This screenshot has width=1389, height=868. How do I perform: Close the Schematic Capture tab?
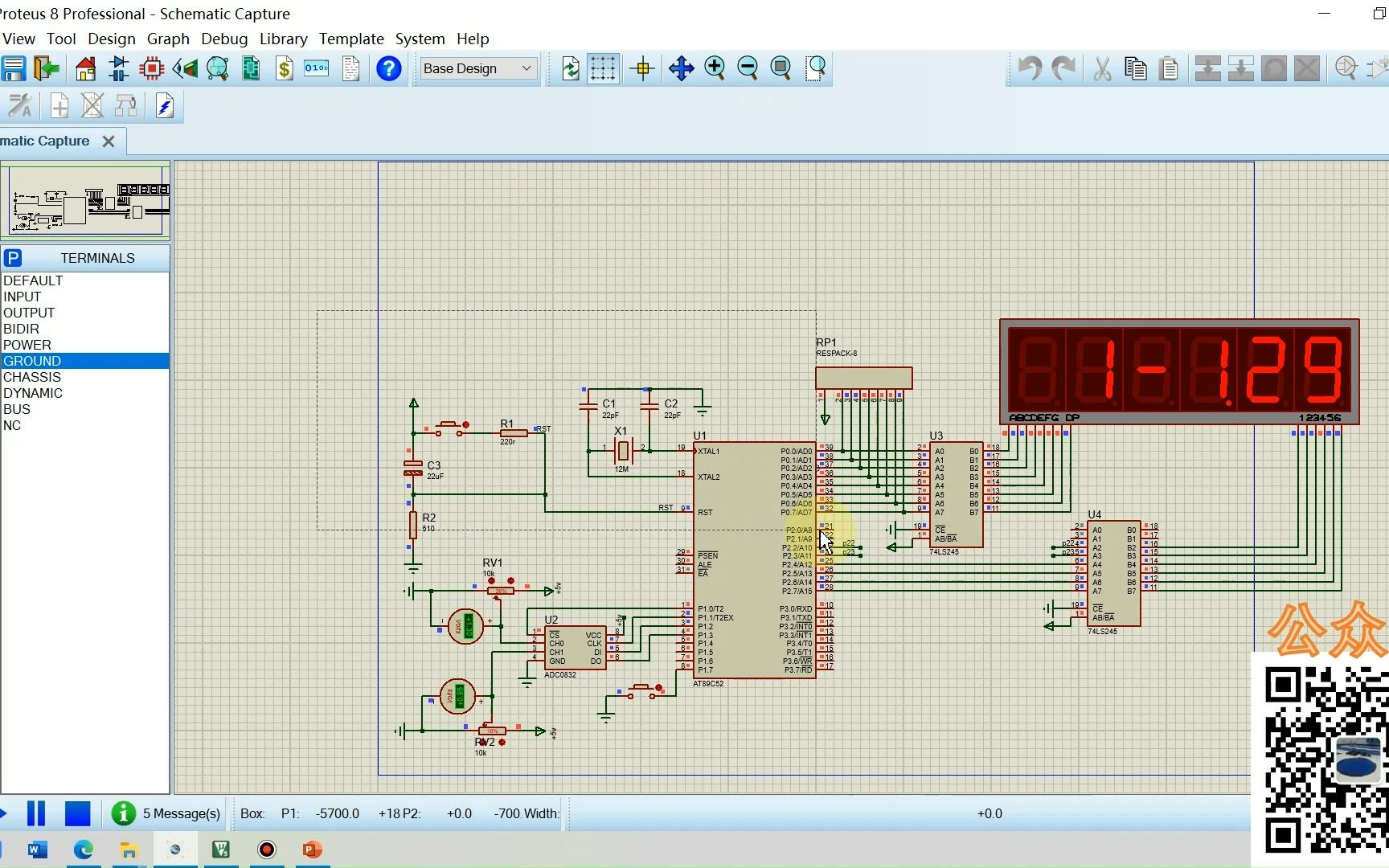pos(109,141)
